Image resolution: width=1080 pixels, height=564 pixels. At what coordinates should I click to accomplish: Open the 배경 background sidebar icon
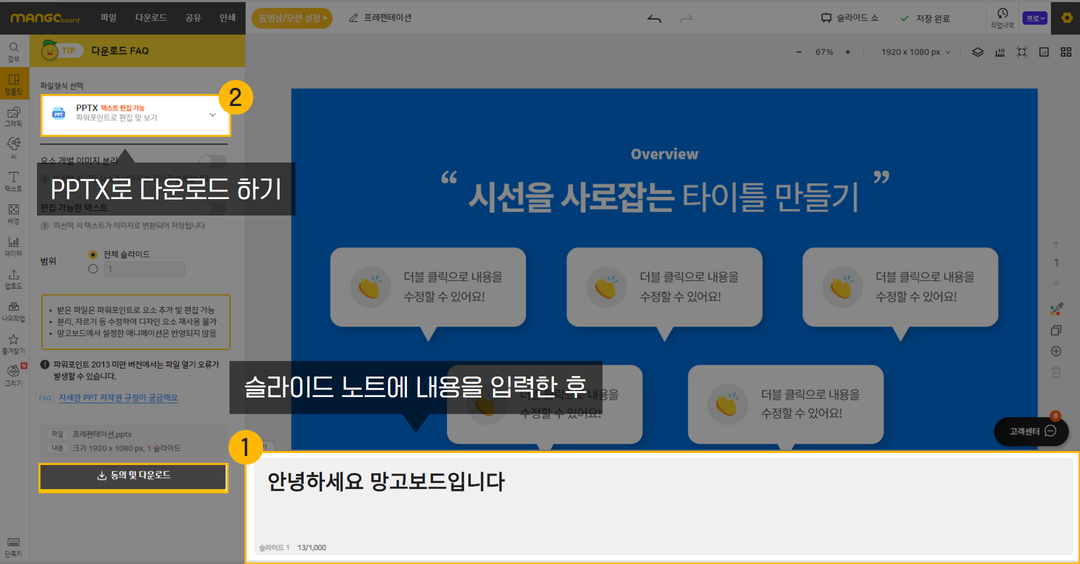14,213
